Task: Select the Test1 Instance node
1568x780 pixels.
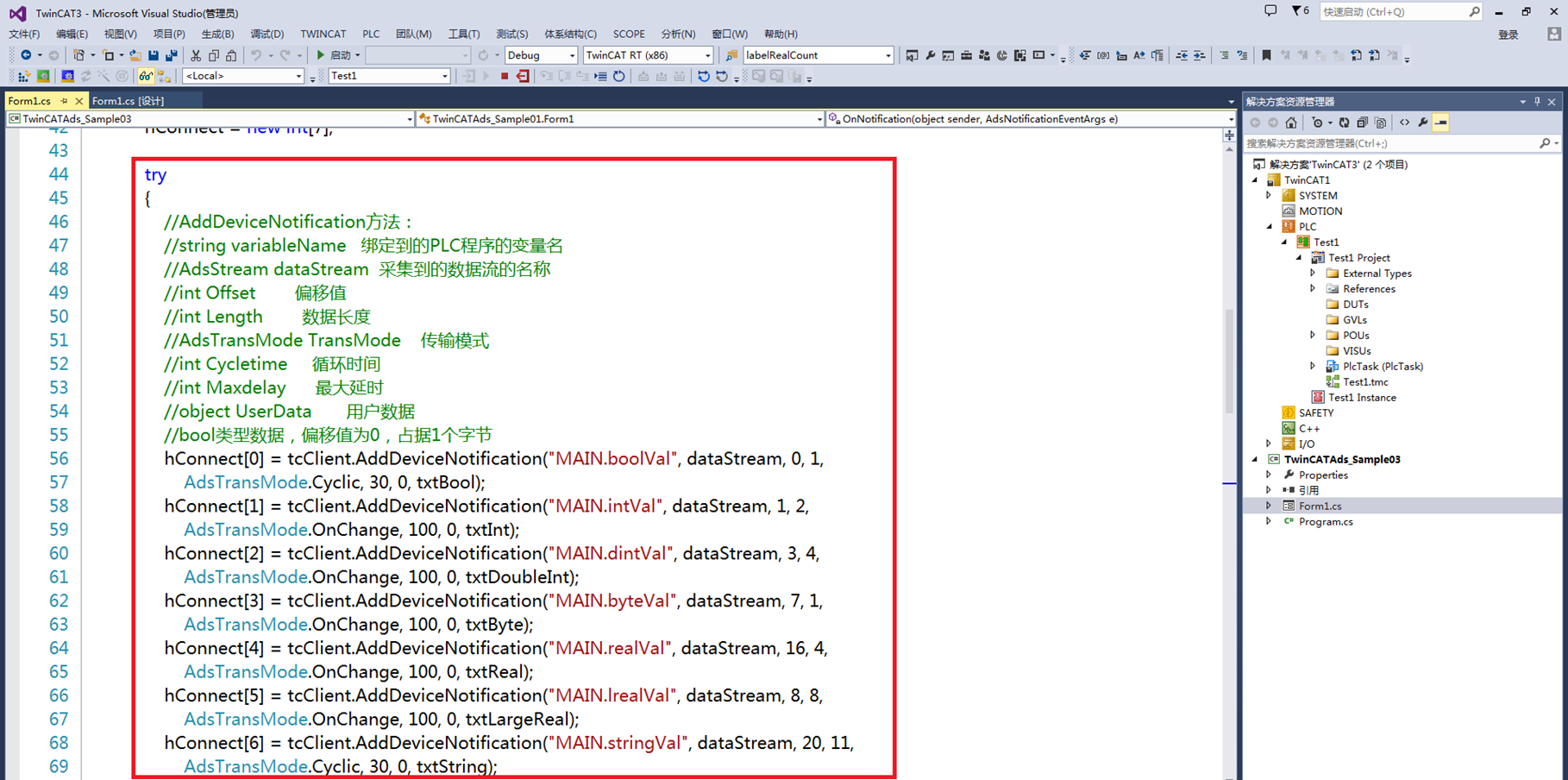Action: coord(1362,398)
